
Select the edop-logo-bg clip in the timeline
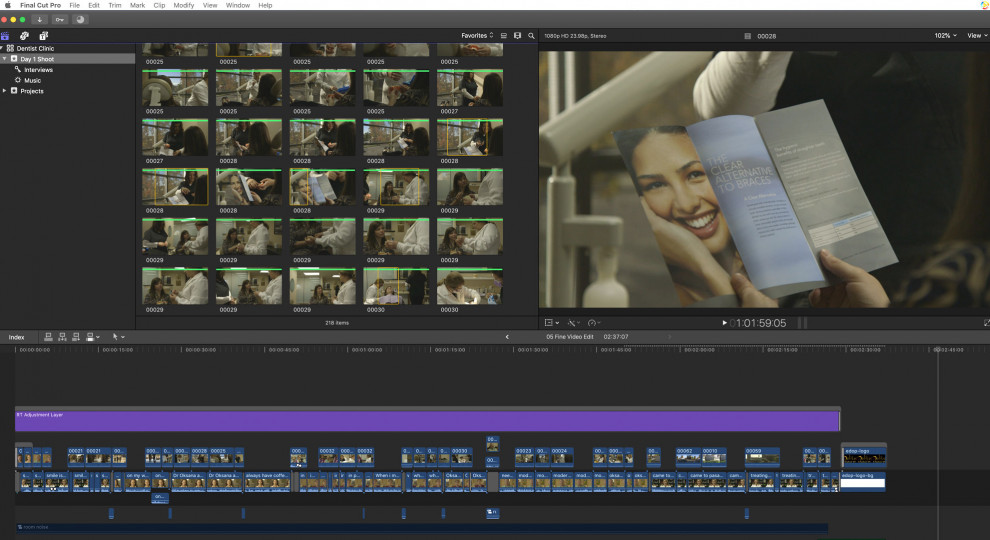(862, 481)
